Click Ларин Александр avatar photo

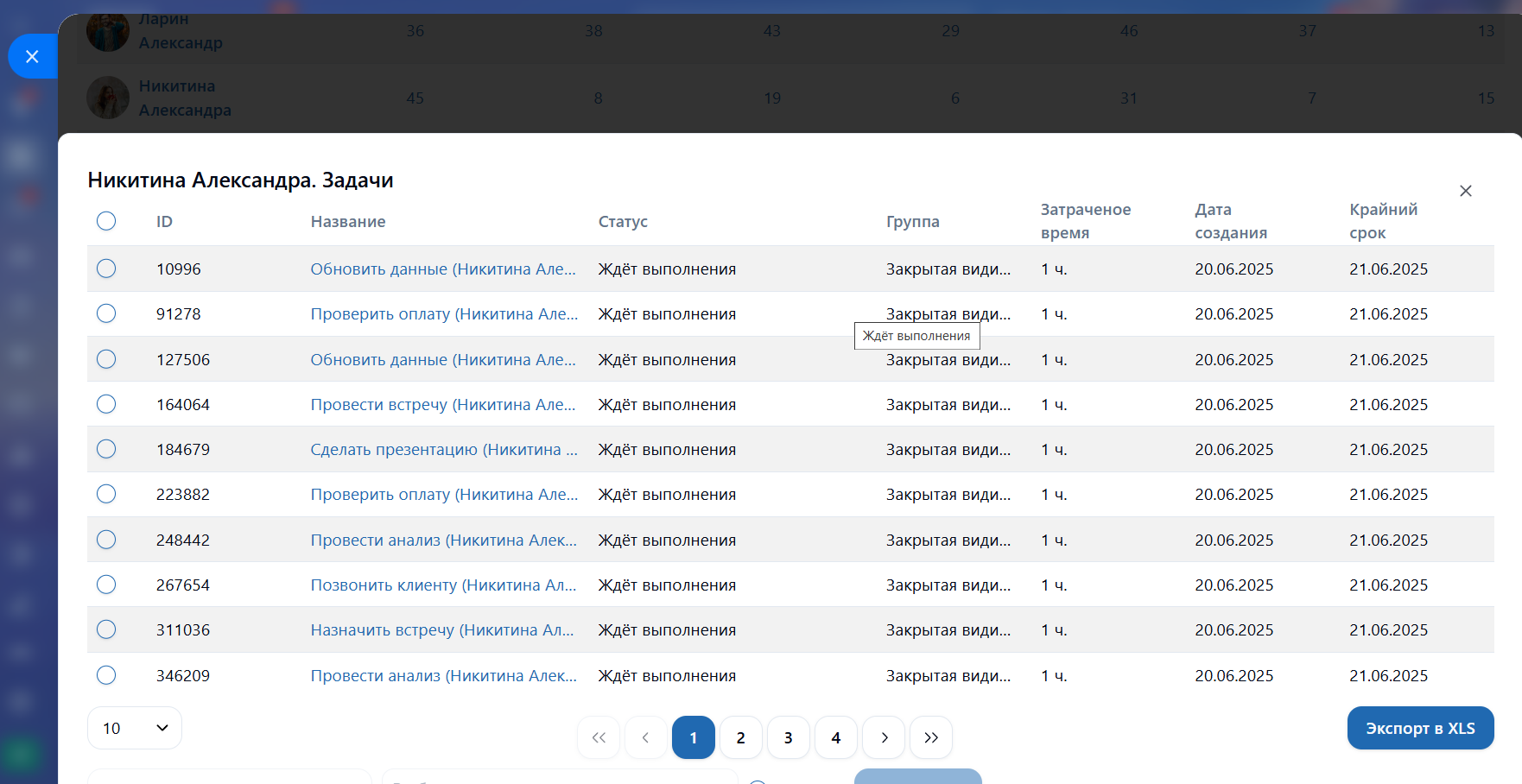pos(108,32)
